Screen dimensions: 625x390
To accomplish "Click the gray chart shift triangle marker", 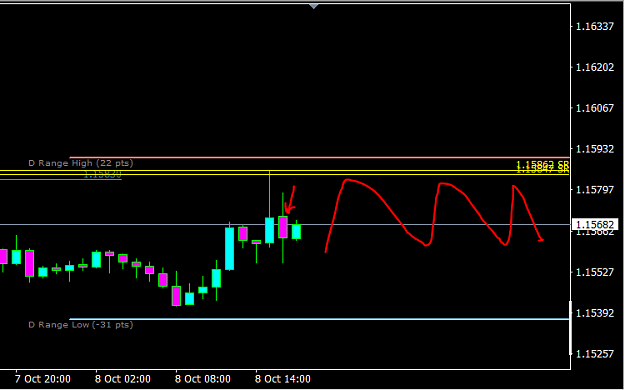I will click(314, 6).
